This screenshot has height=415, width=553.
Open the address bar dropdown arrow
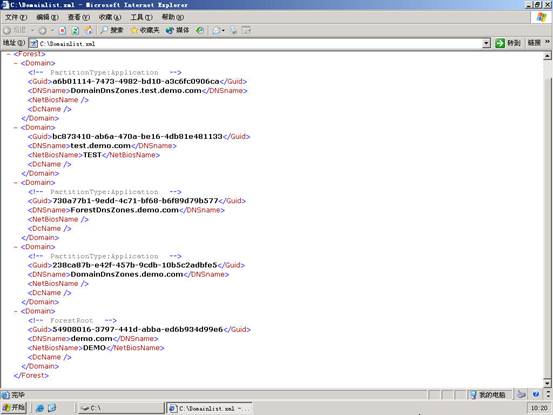point(486,43)
